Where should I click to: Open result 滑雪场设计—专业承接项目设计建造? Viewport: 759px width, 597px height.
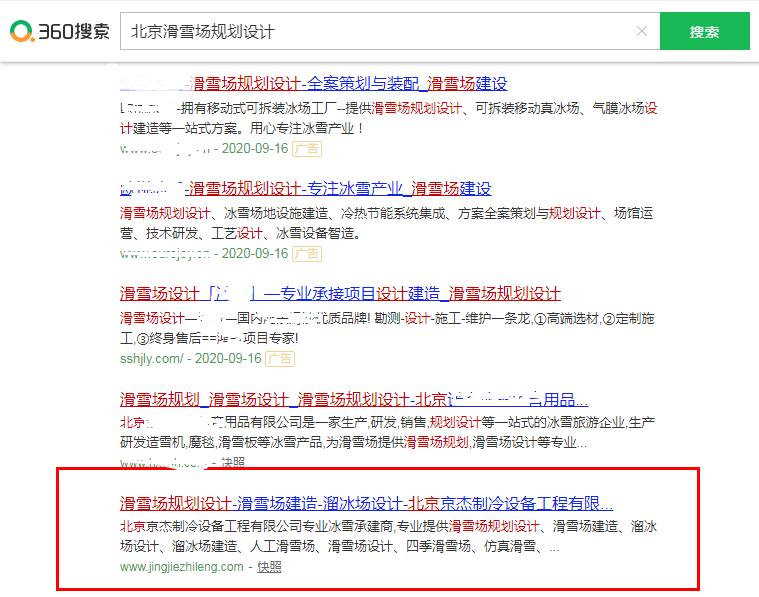click(x=340, y=293)
